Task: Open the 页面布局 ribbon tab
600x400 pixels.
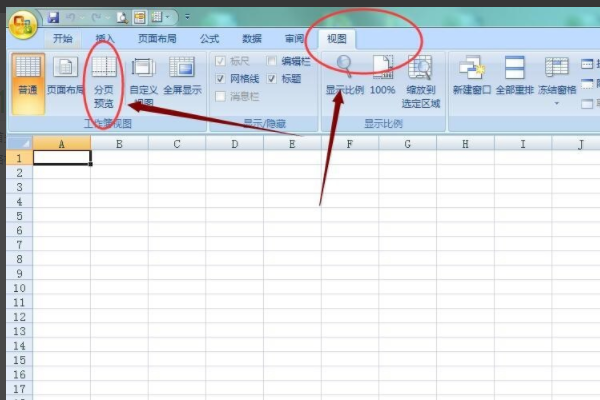Action: click(157, 39)
